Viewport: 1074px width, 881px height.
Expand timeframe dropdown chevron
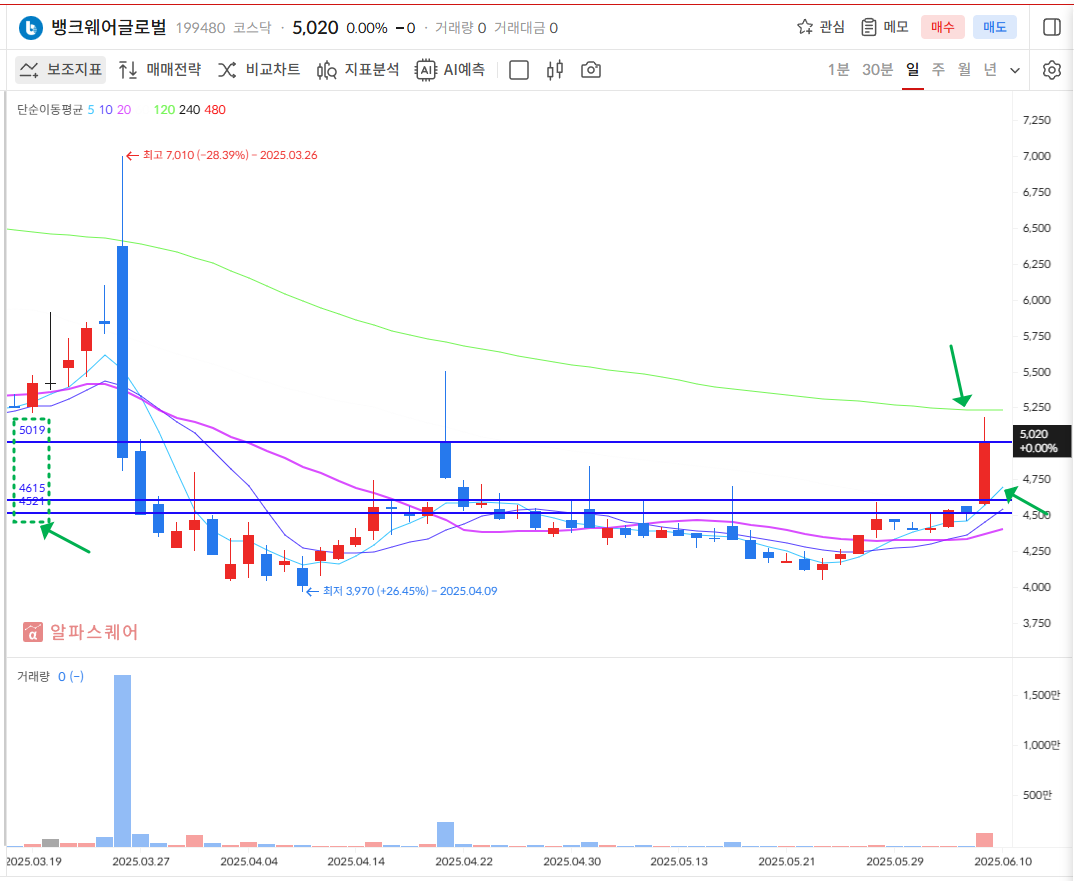[x=1015, y=71]
